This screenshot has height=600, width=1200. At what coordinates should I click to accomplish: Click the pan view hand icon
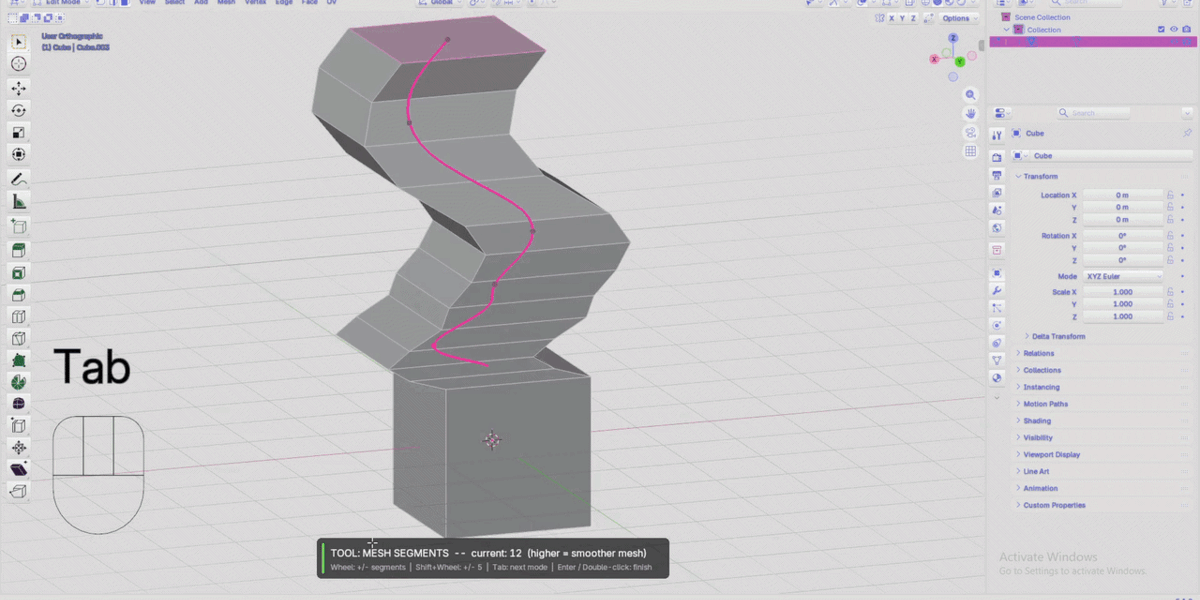[970, 114]
